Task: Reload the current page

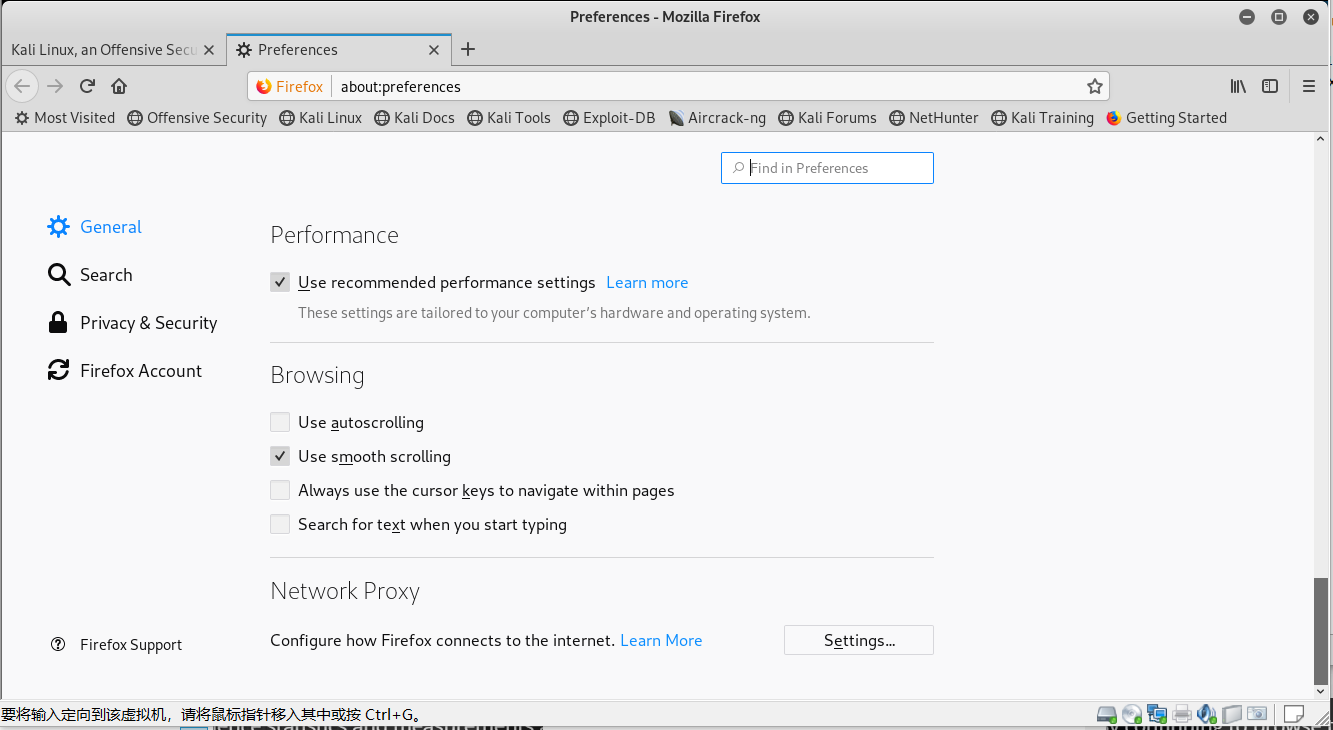Action: [87, 86]
